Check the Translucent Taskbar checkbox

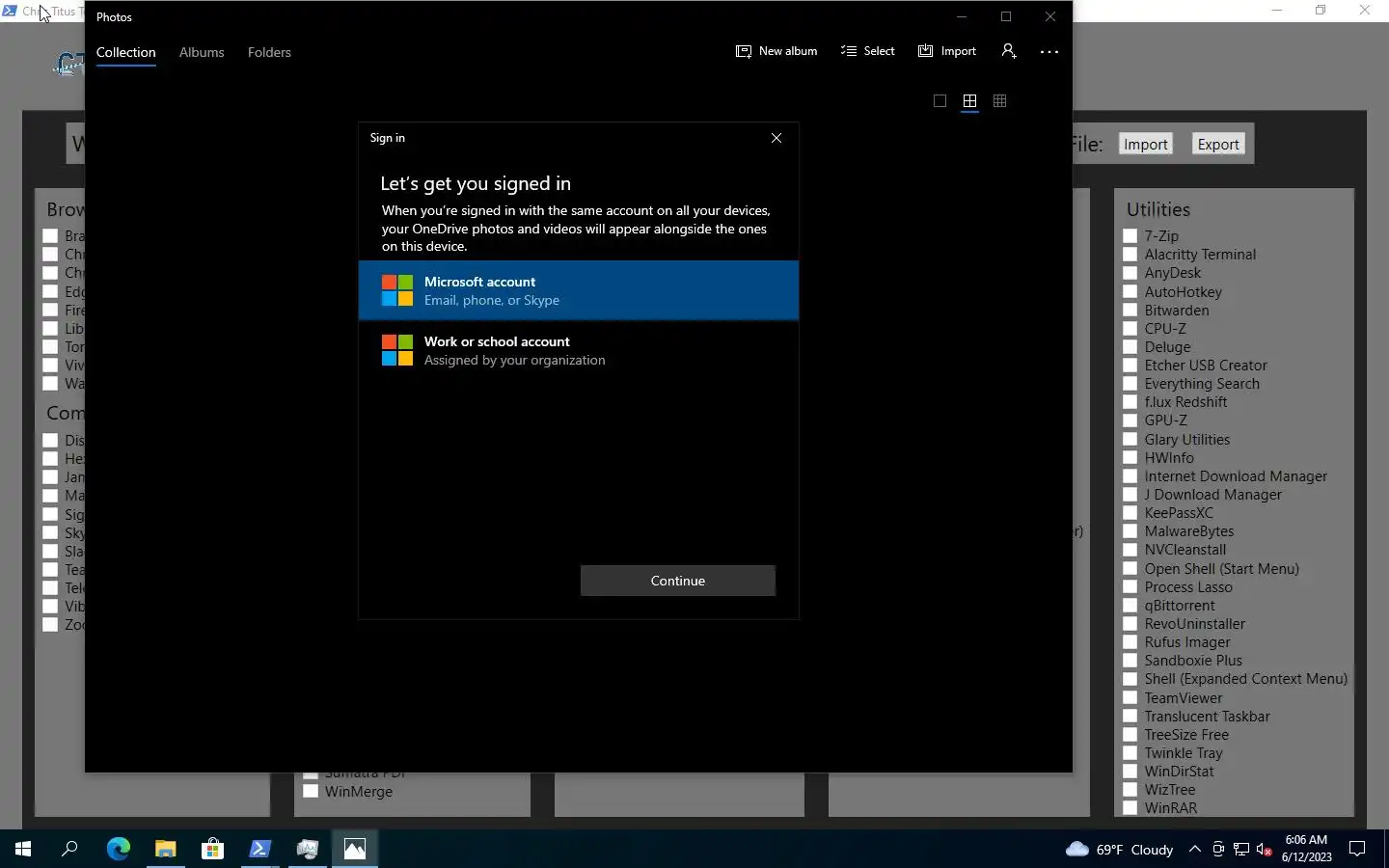1130,716
